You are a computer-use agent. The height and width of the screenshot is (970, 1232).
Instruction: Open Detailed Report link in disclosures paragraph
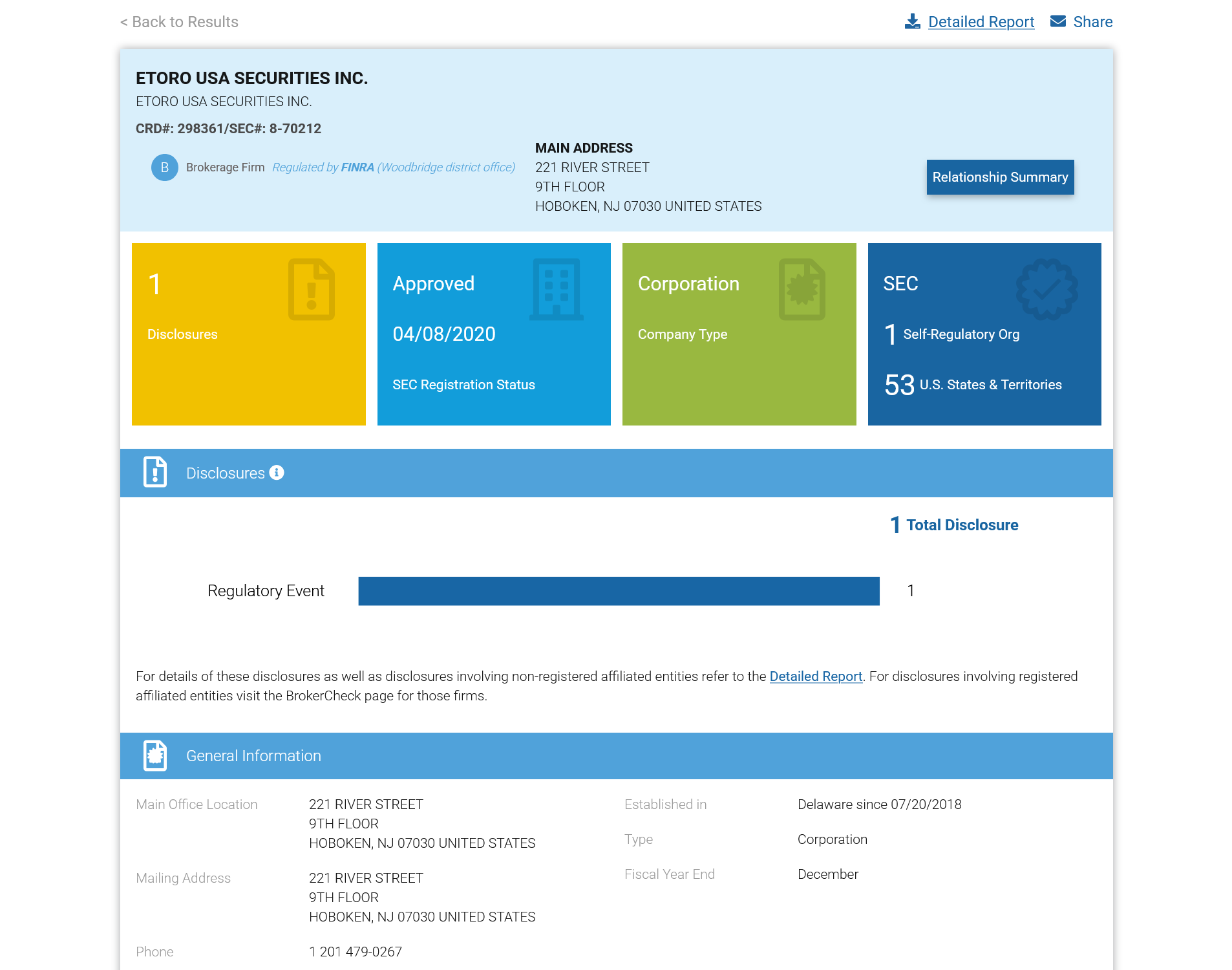point(816,676)
